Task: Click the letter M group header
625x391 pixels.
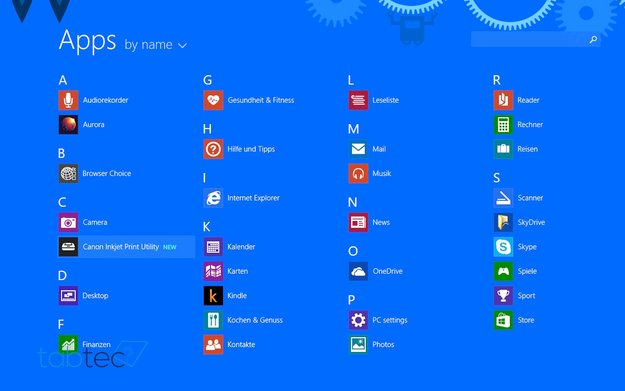Action: pyautogui.click(x=354, y=129)
